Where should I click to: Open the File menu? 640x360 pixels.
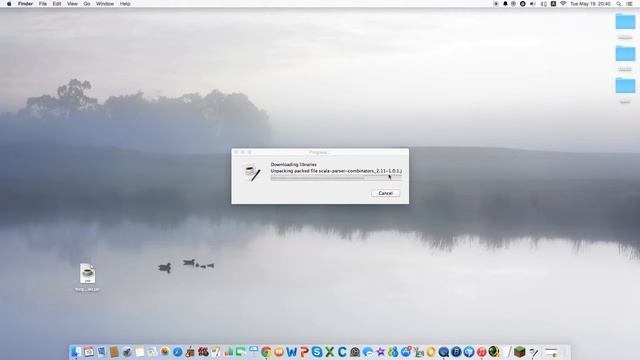[42, 4]
